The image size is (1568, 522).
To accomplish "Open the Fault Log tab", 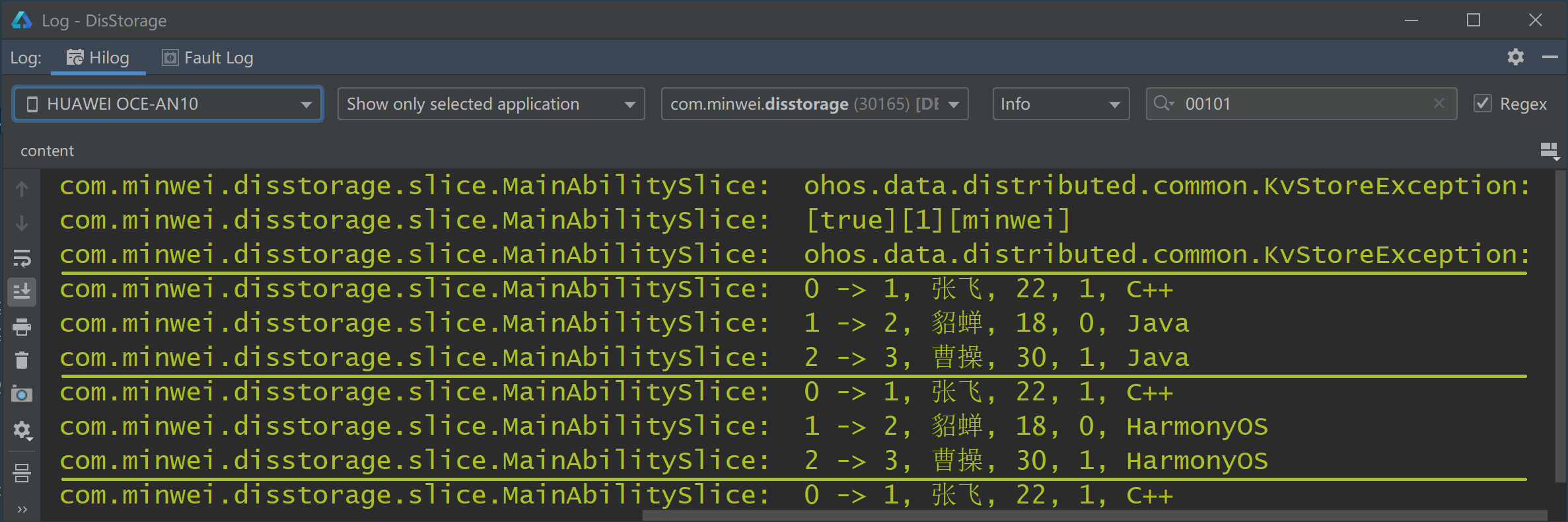I will click(207, 58).
